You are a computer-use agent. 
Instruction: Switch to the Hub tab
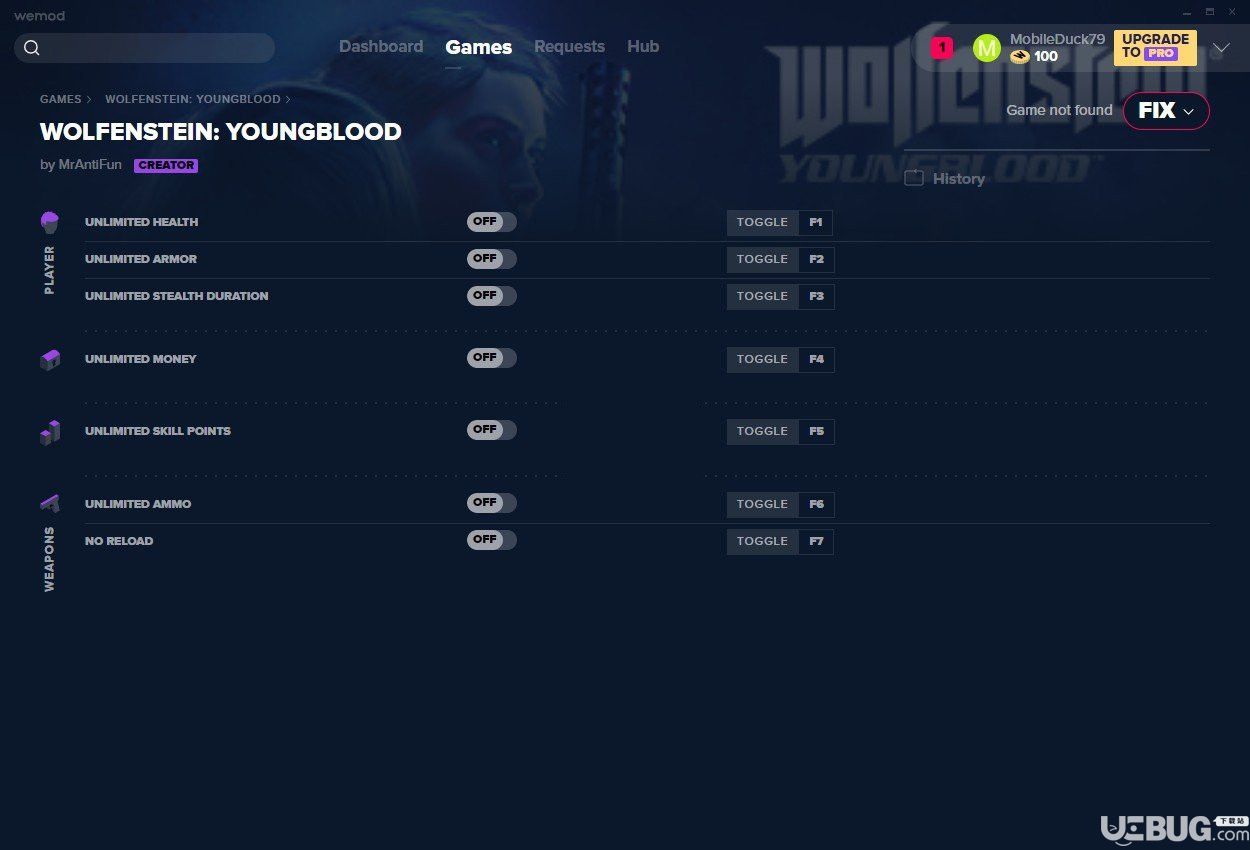643,47
